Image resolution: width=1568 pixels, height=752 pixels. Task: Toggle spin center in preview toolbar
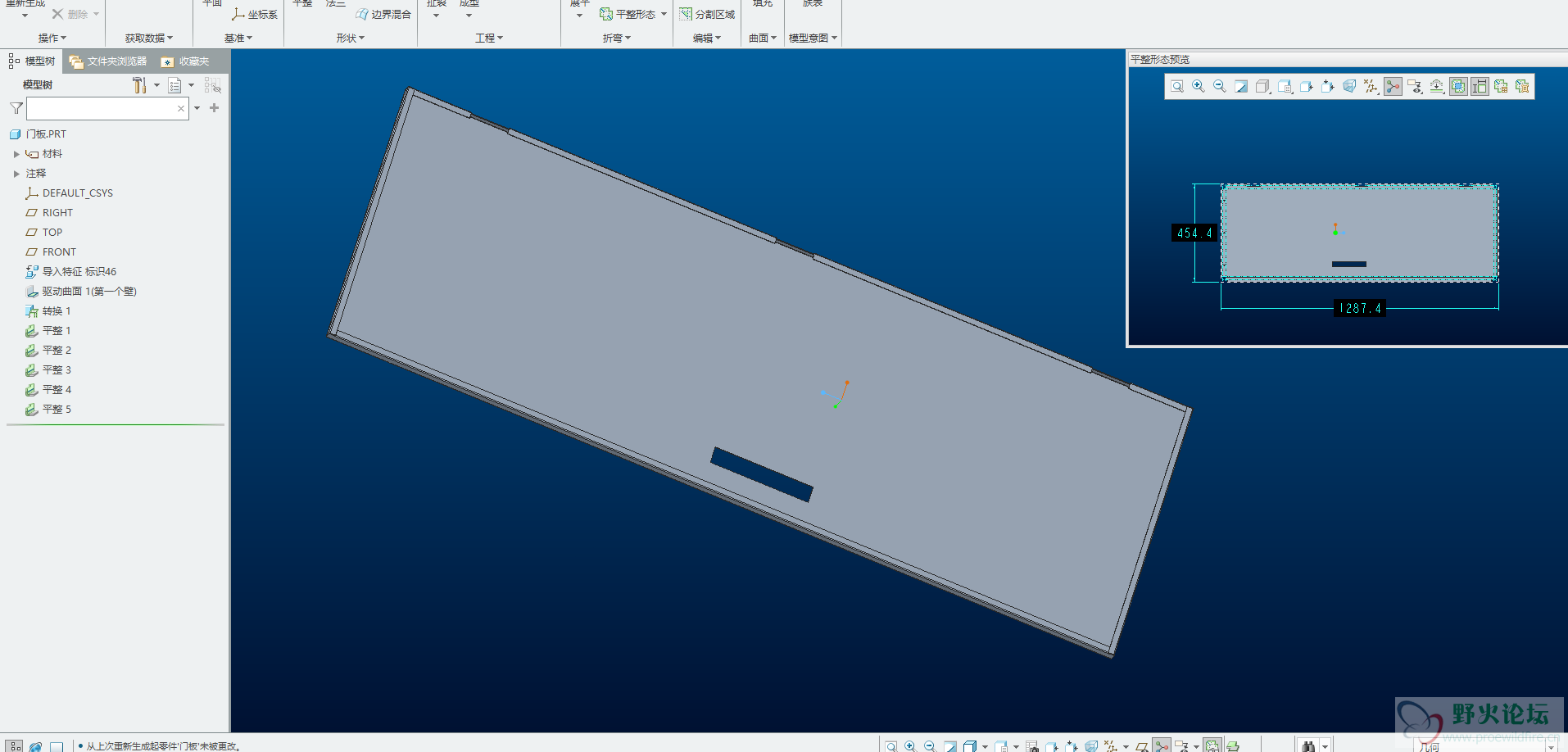(1393, 86)
